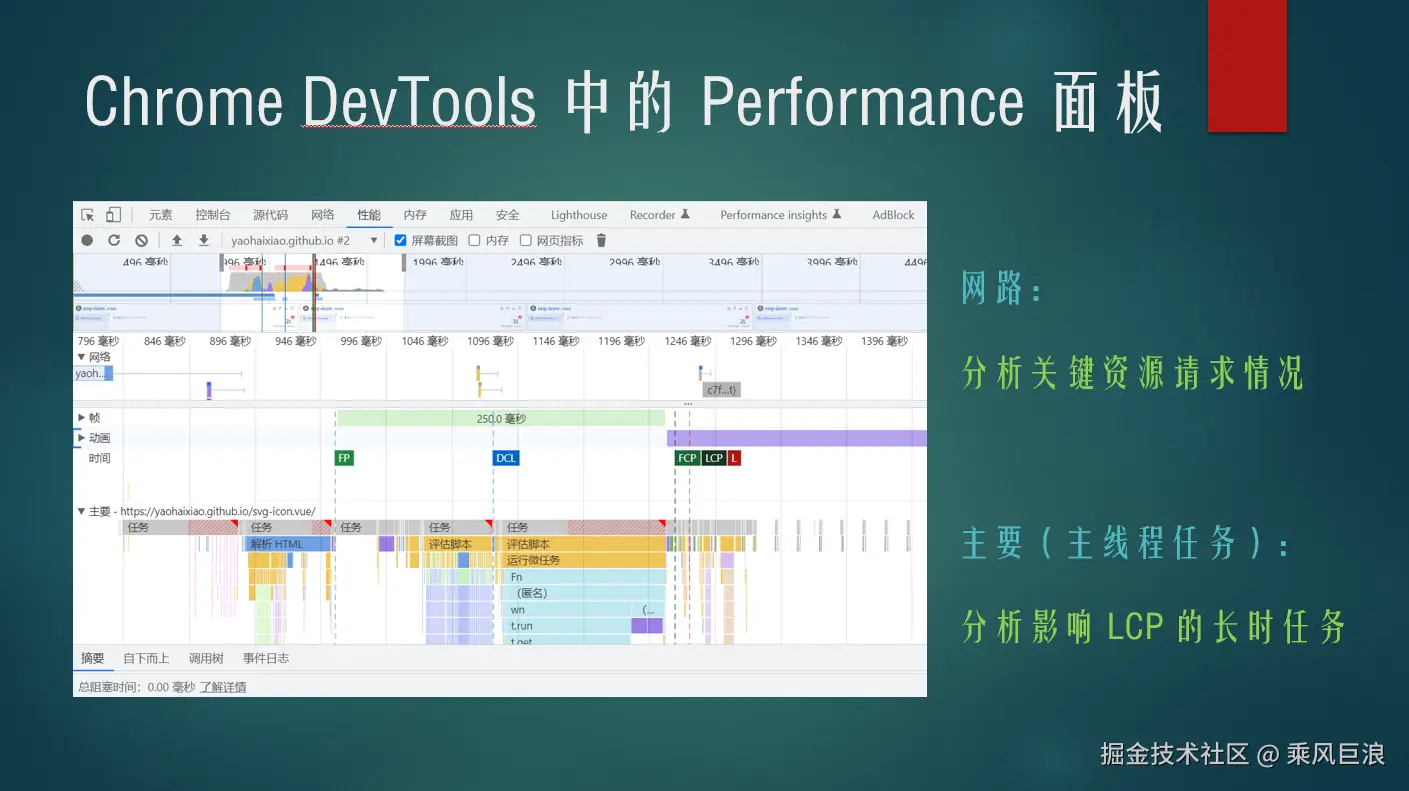Save the profile using the download arrow
Viewport: 1409px width, 791px height.
click(204, 241)
